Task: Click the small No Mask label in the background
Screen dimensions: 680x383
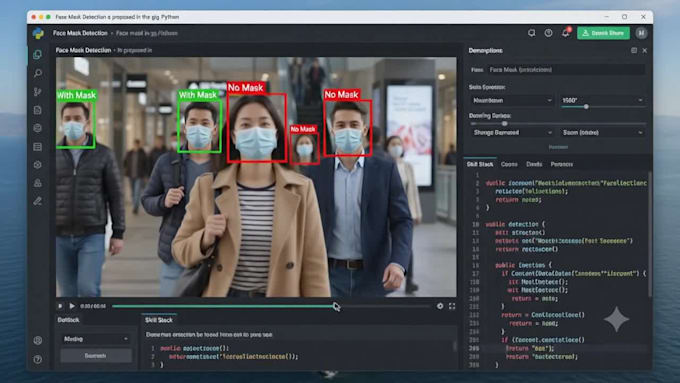Action: 303,129
